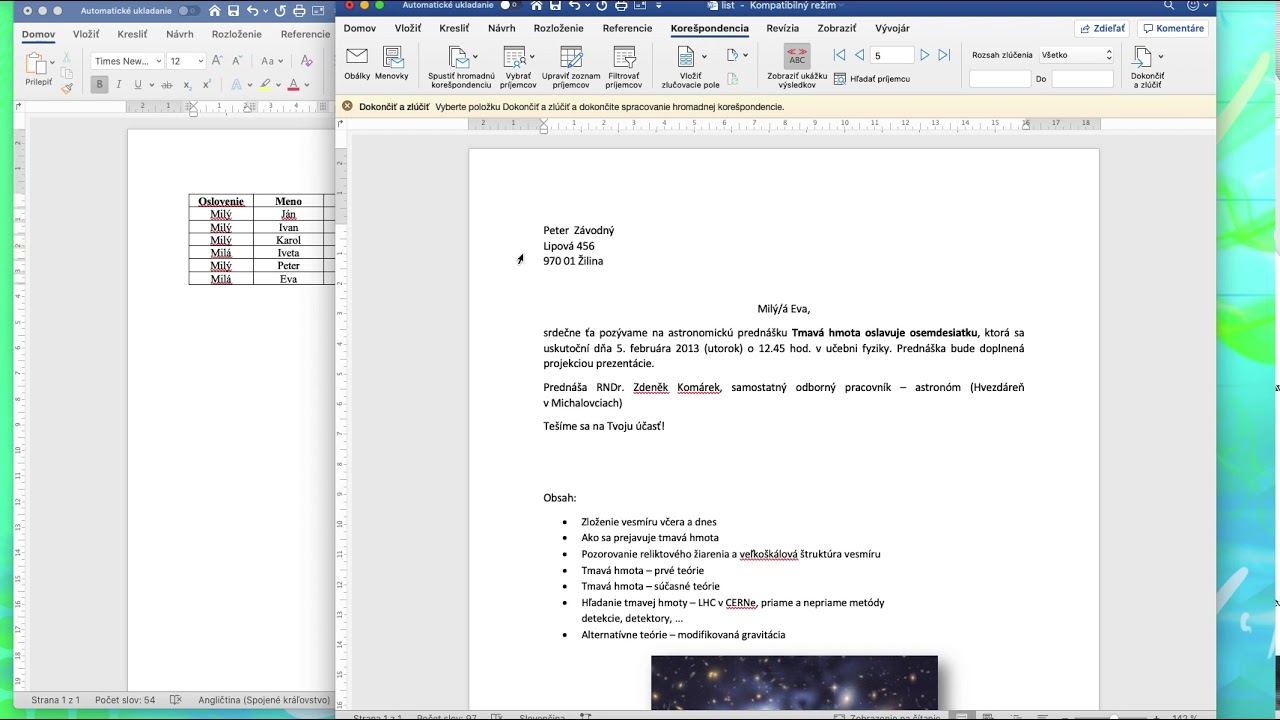This screenshot has height=720, width=1280.
Task: Click Obálky (Envelopes) icon in front window
Action: point(356,56)
